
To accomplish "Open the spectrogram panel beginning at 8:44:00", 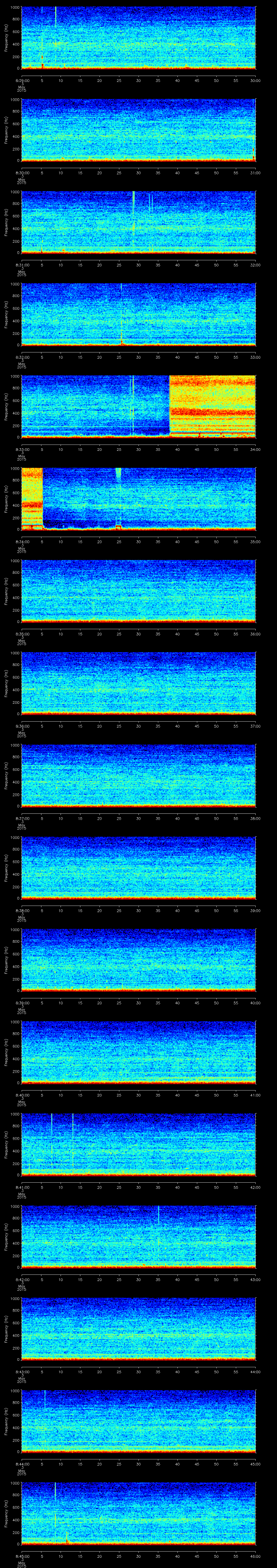I will click(x=138, y=1421).
